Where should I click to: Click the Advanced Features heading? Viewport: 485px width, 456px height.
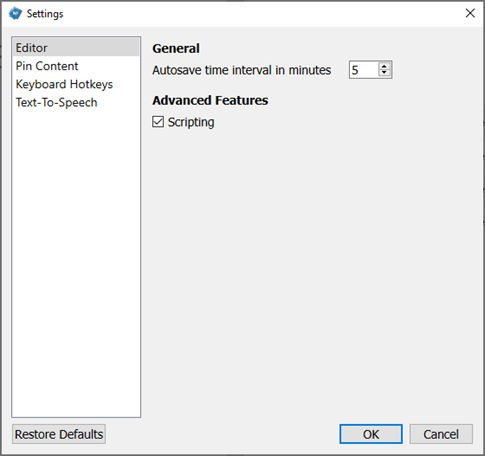tap(210, 100)
